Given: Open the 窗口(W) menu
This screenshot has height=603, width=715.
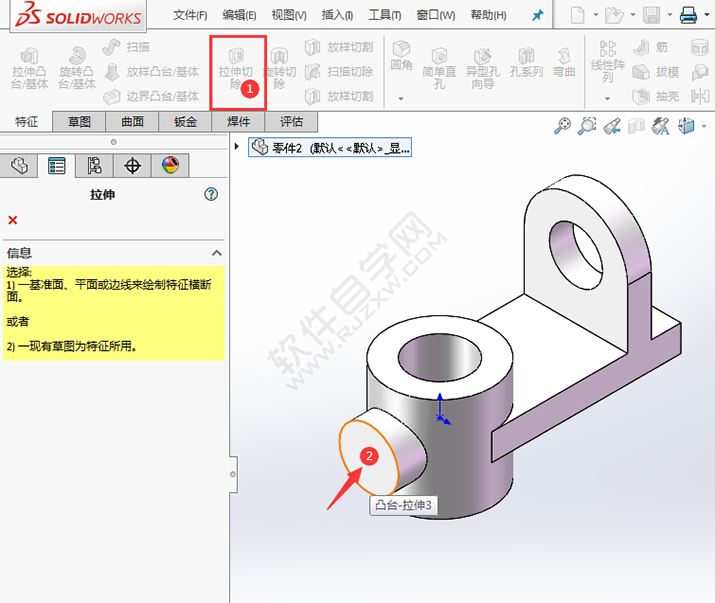Looking at the screenshot, I should pos(435,16).
